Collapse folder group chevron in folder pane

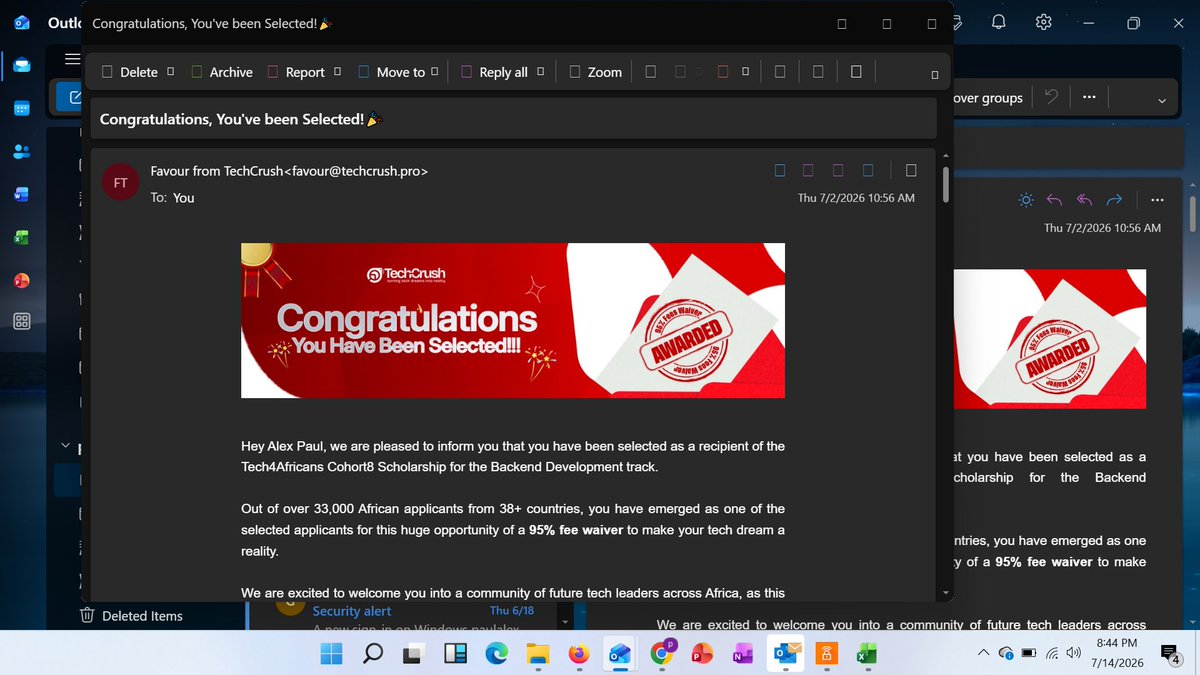click(x=66, y=446)
